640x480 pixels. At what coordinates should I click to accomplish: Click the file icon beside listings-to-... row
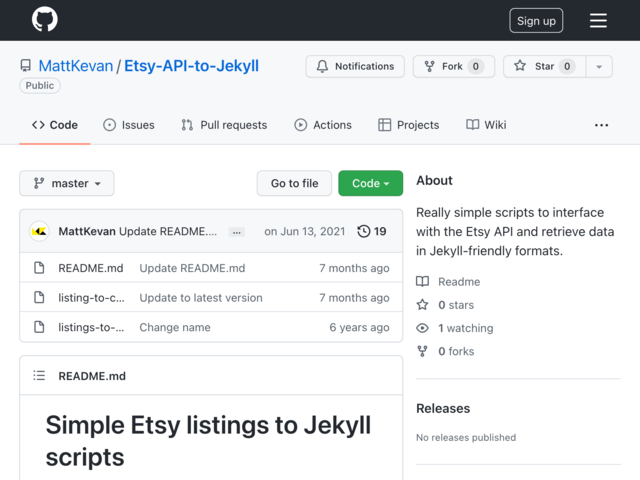coord(39,327)
